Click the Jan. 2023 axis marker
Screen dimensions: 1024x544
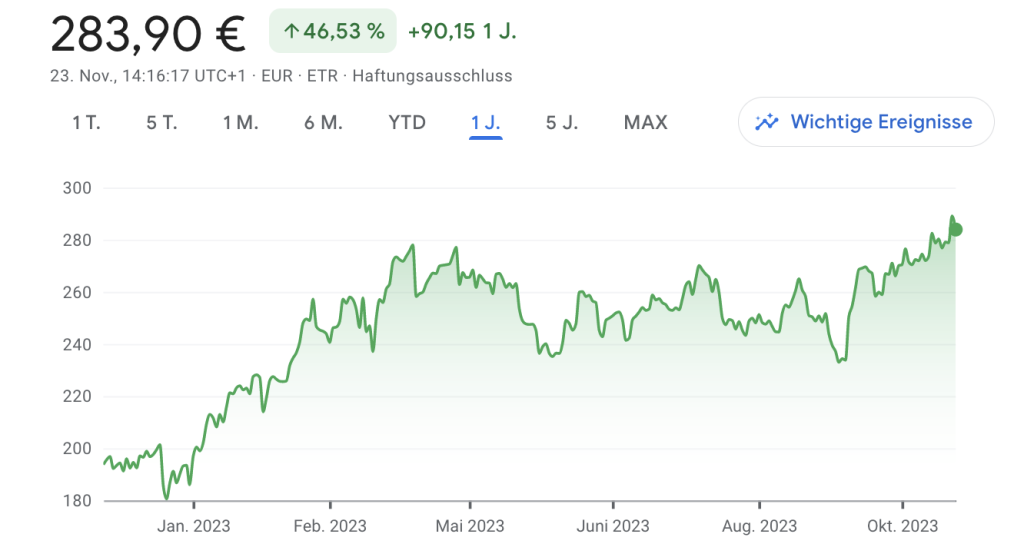point(193,526)
